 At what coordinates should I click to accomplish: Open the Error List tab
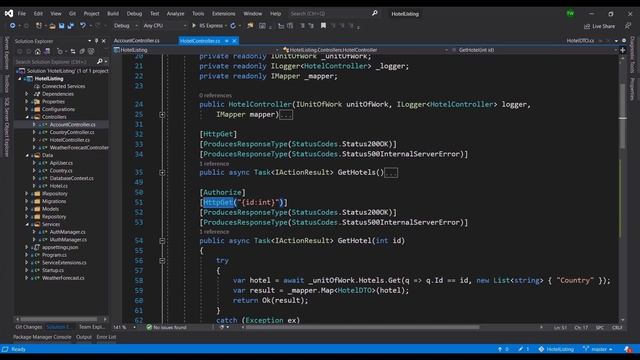click(106, 337)
